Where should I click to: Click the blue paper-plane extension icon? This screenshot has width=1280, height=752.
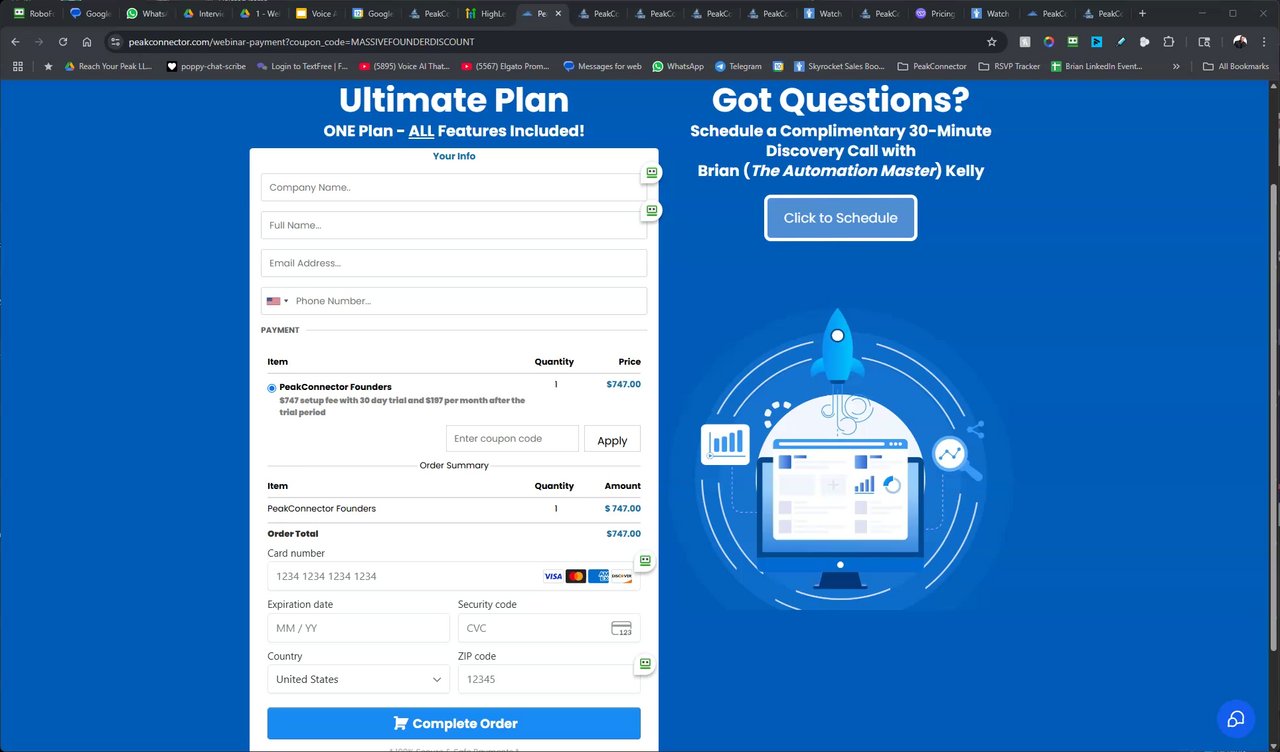click(1097, 42)
